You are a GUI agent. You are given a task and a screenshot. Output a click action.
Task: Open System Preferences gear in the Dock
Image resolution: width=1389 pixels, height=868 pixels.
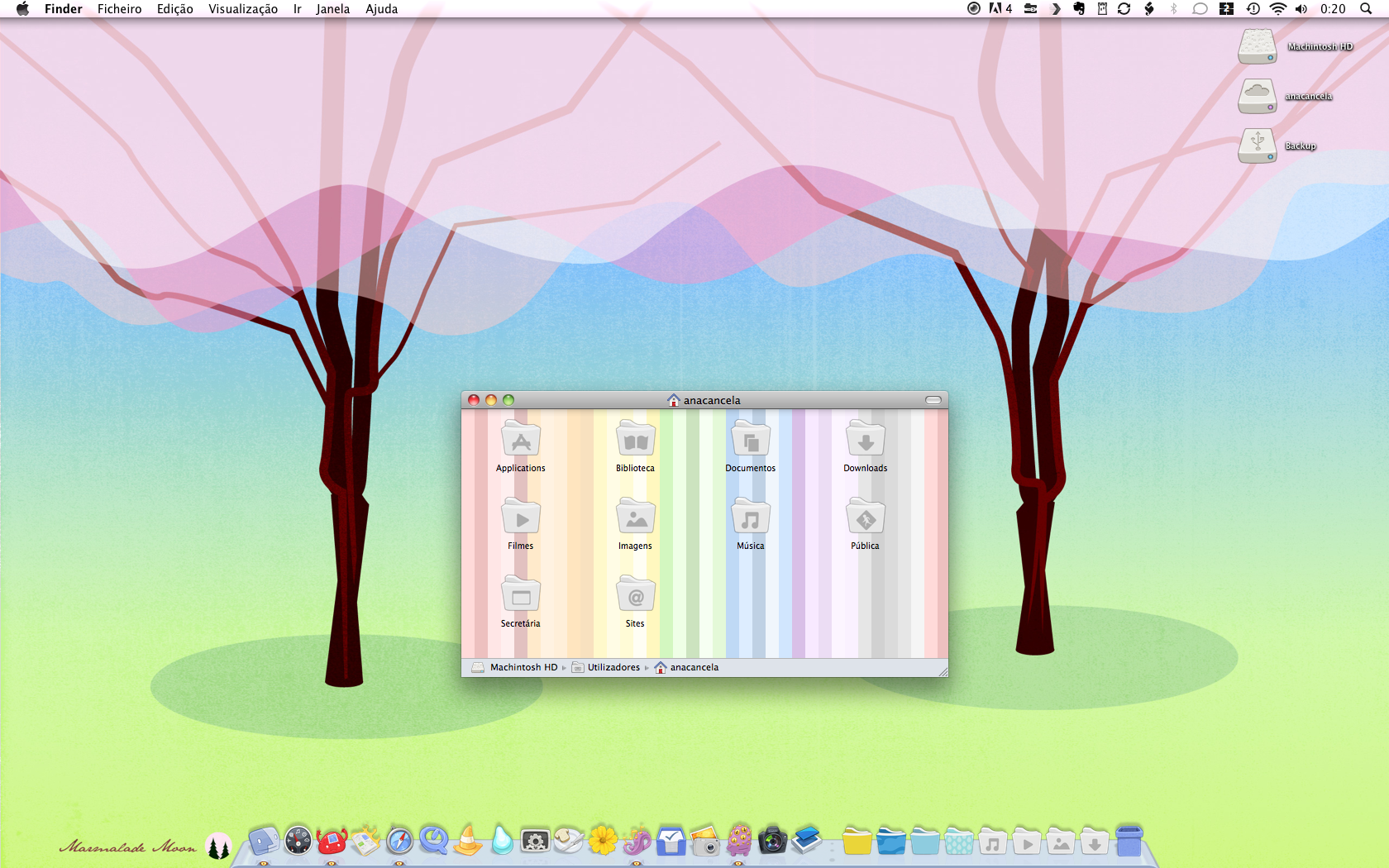[535, 842]
